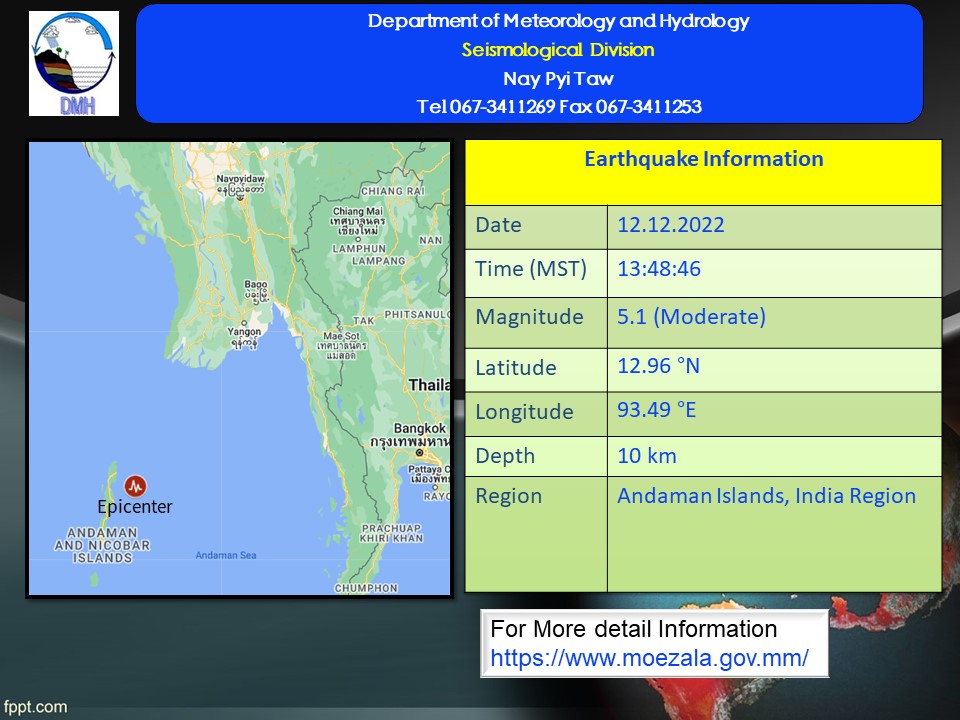This screenshot has width=960, height=720.
Task: Click the Epicenter text label on map
Action: click(x=135, y=507)
